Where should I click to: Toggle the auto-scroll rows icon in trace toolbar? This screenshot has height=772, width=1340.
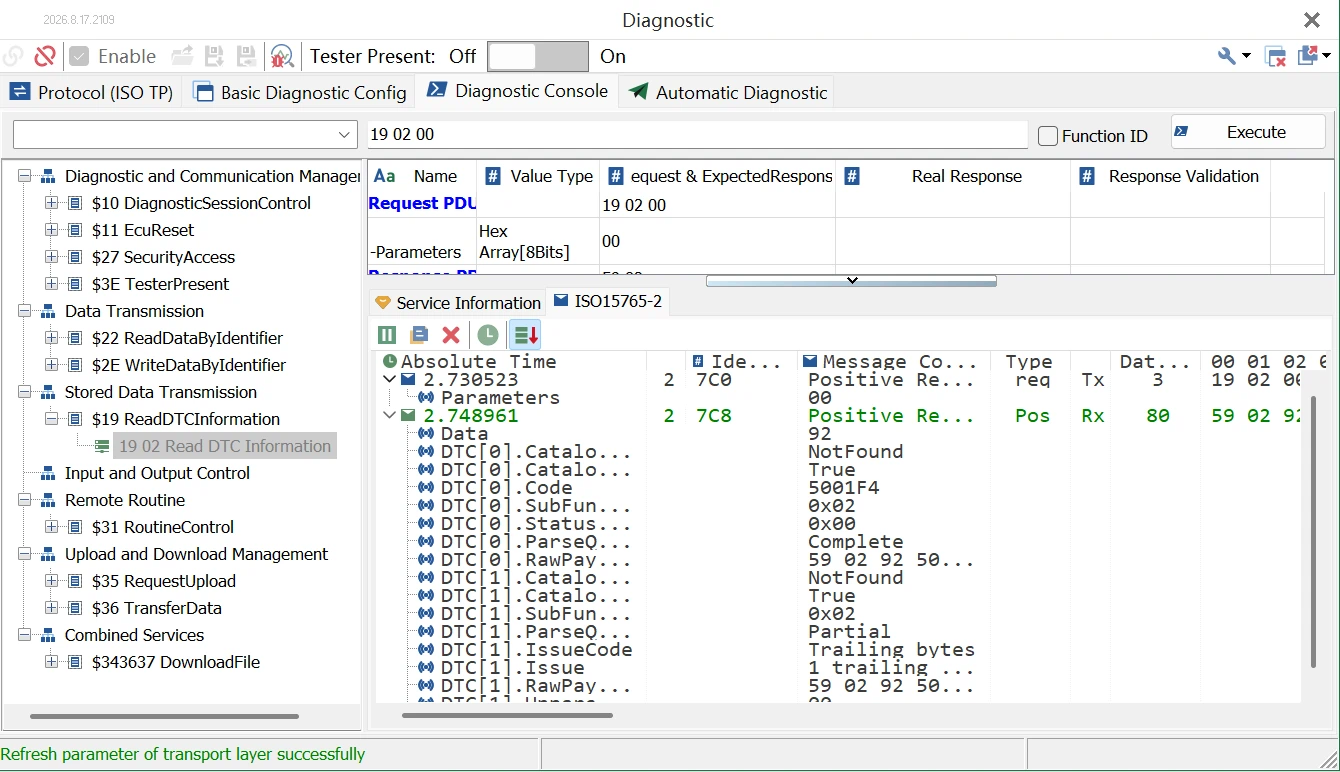coord(525,335)
